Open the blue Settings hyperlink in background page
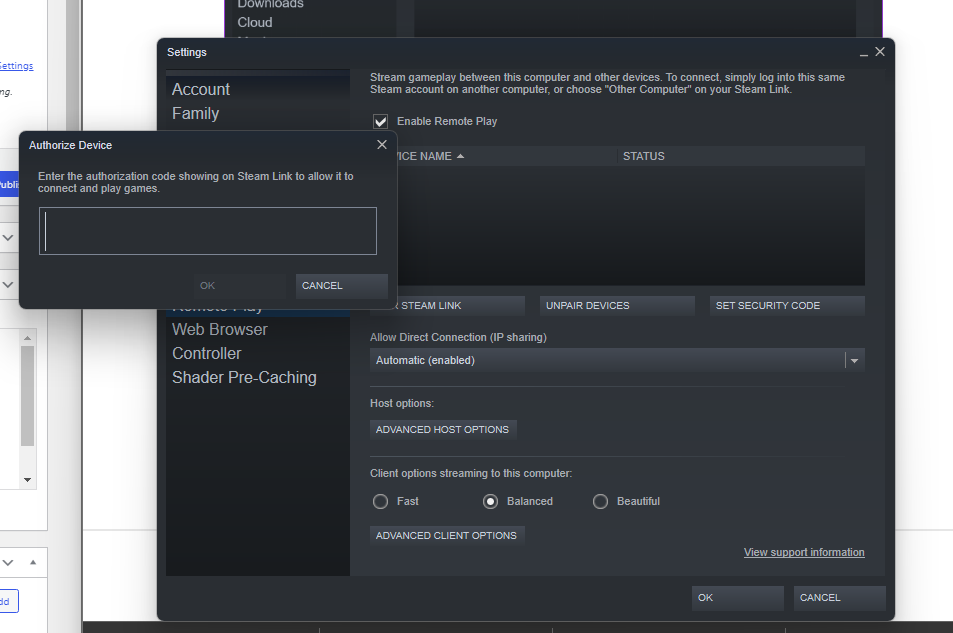The width and height of the screenshot is (953, 633). click(x=16, y=66)
